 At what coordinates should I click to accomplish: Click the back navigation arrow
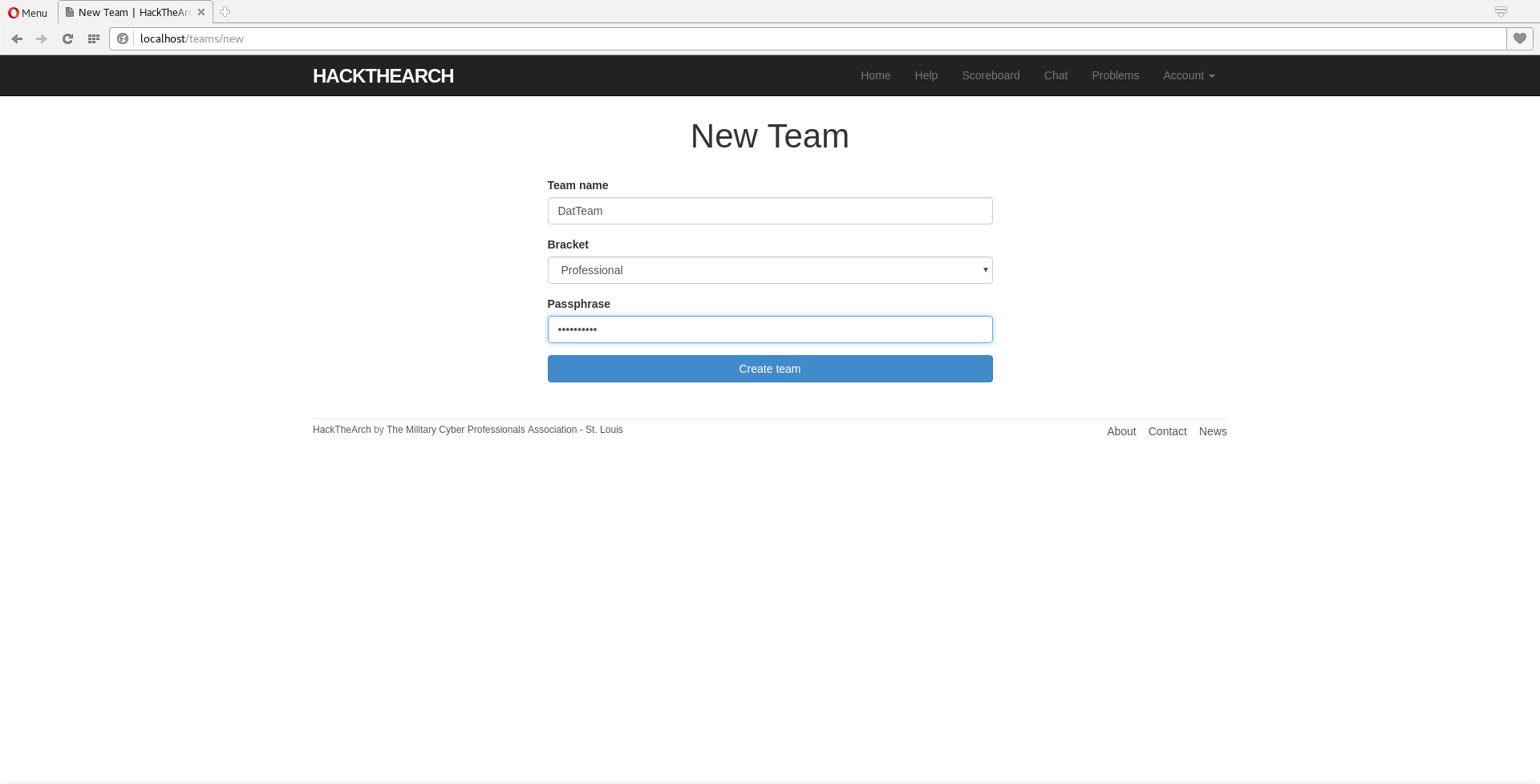17,38
